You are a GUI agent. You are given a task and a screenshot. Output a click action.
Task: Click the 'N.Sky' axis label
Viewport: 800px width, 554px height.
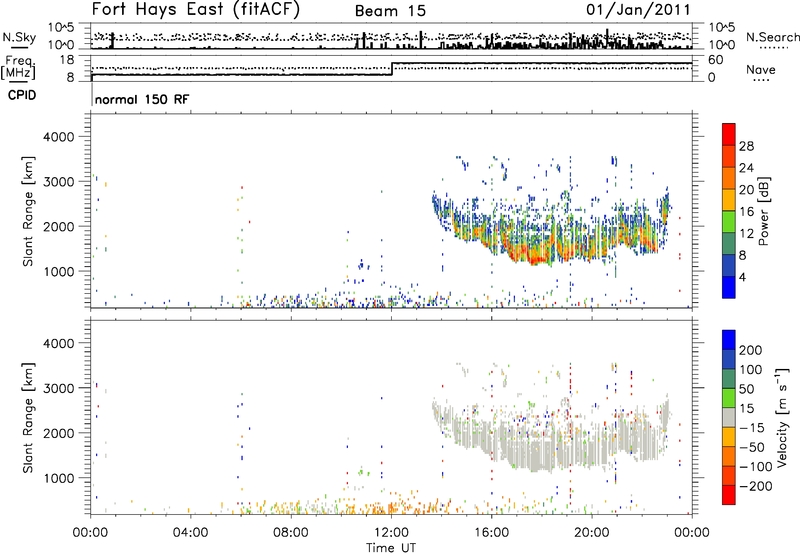[19, 37]
